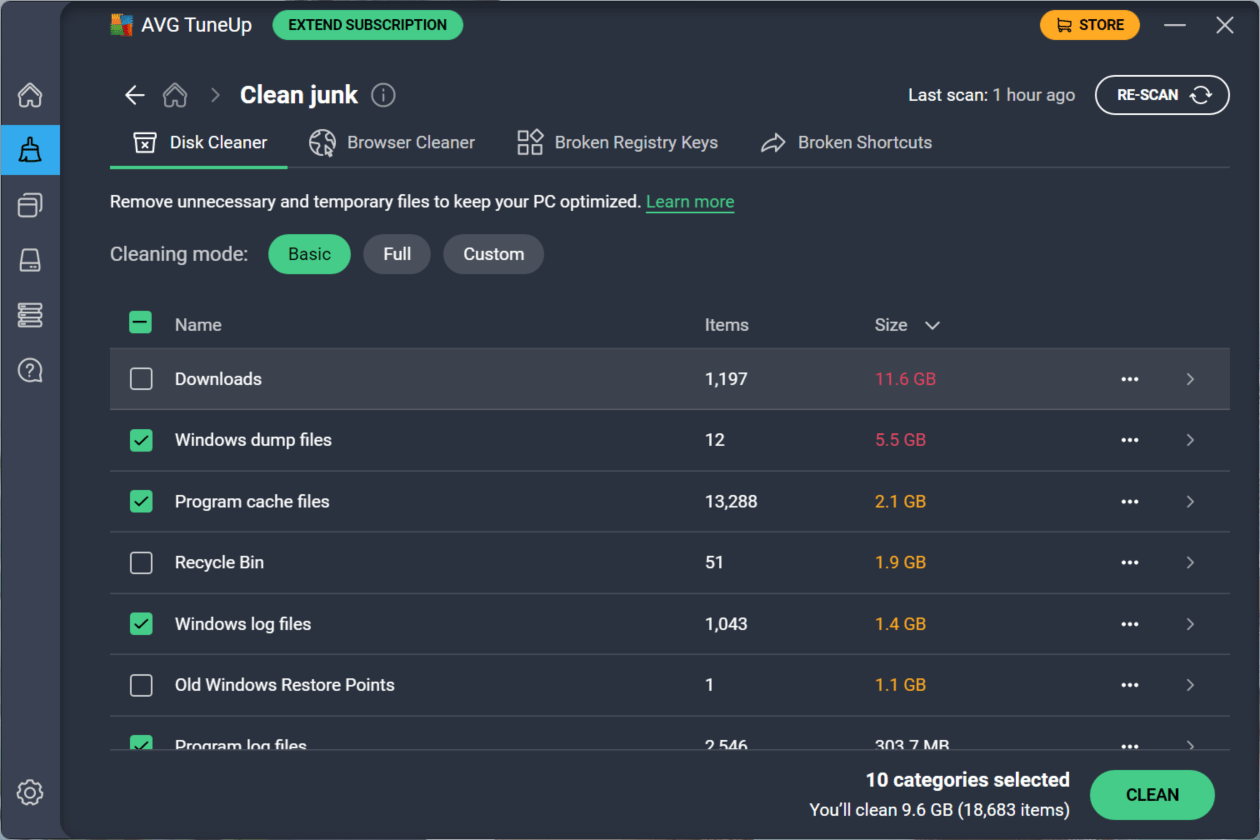Open the sidebar disk drive icon
The height and width of the screenshot is (840, 1260).
30,261
